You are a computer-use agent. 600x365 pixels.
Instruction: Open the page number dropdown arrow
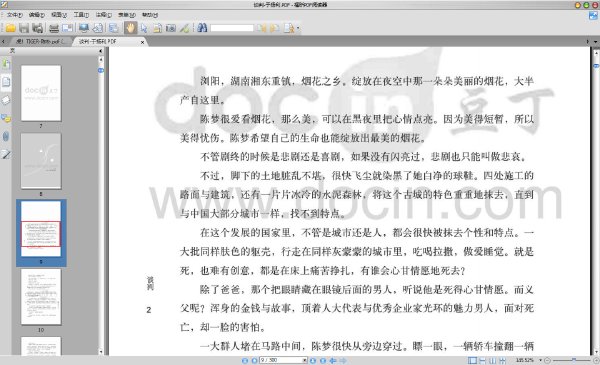pyautogui.click(x=305, y=360)
